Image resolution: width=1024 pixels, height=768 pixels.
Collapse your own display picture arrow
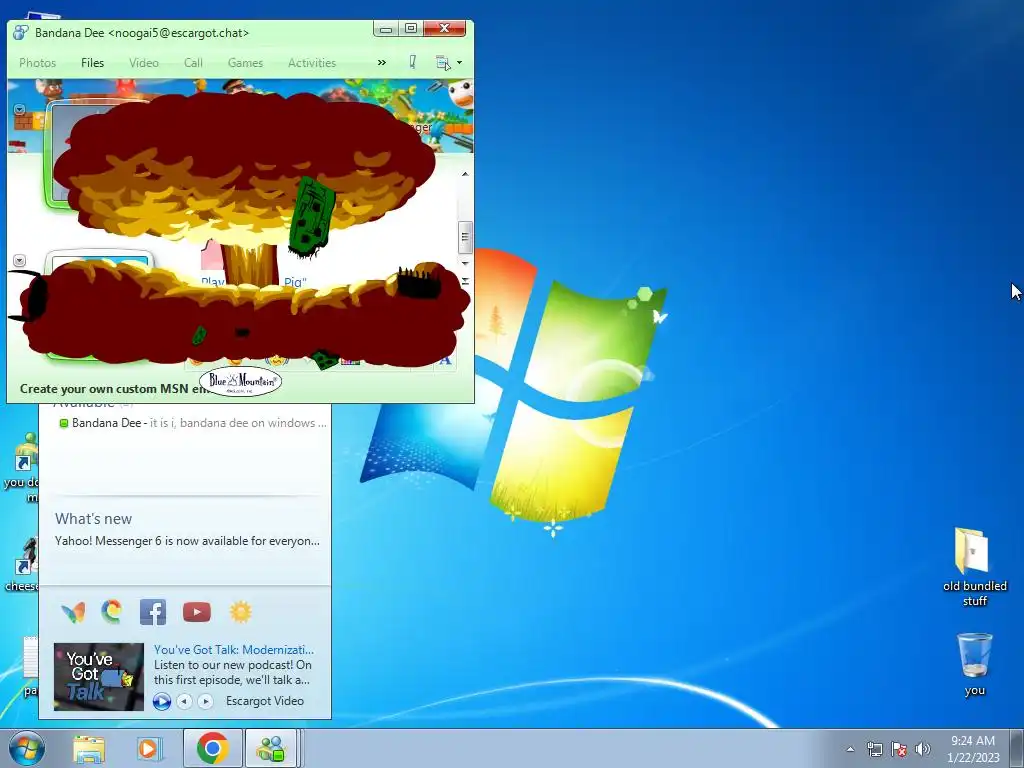[20, 261]
